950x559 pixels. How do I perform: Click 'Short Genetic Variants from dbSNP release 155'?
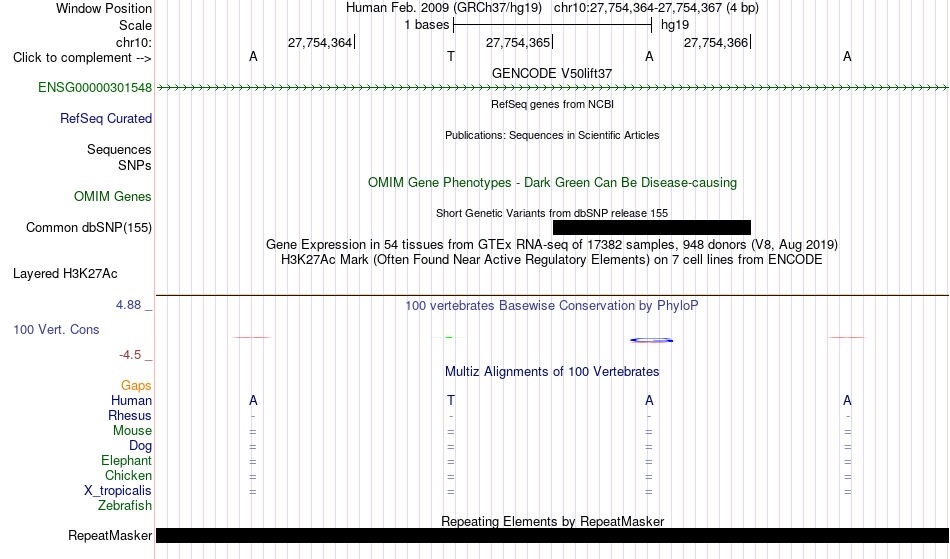point(552,213)
